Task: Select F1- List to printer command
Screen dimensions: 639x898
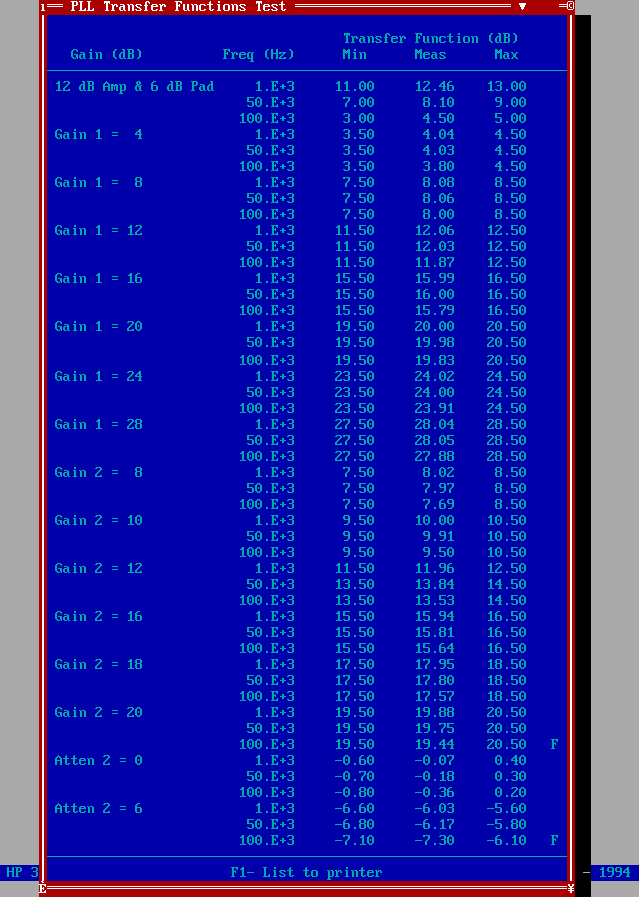Action: 306,872
